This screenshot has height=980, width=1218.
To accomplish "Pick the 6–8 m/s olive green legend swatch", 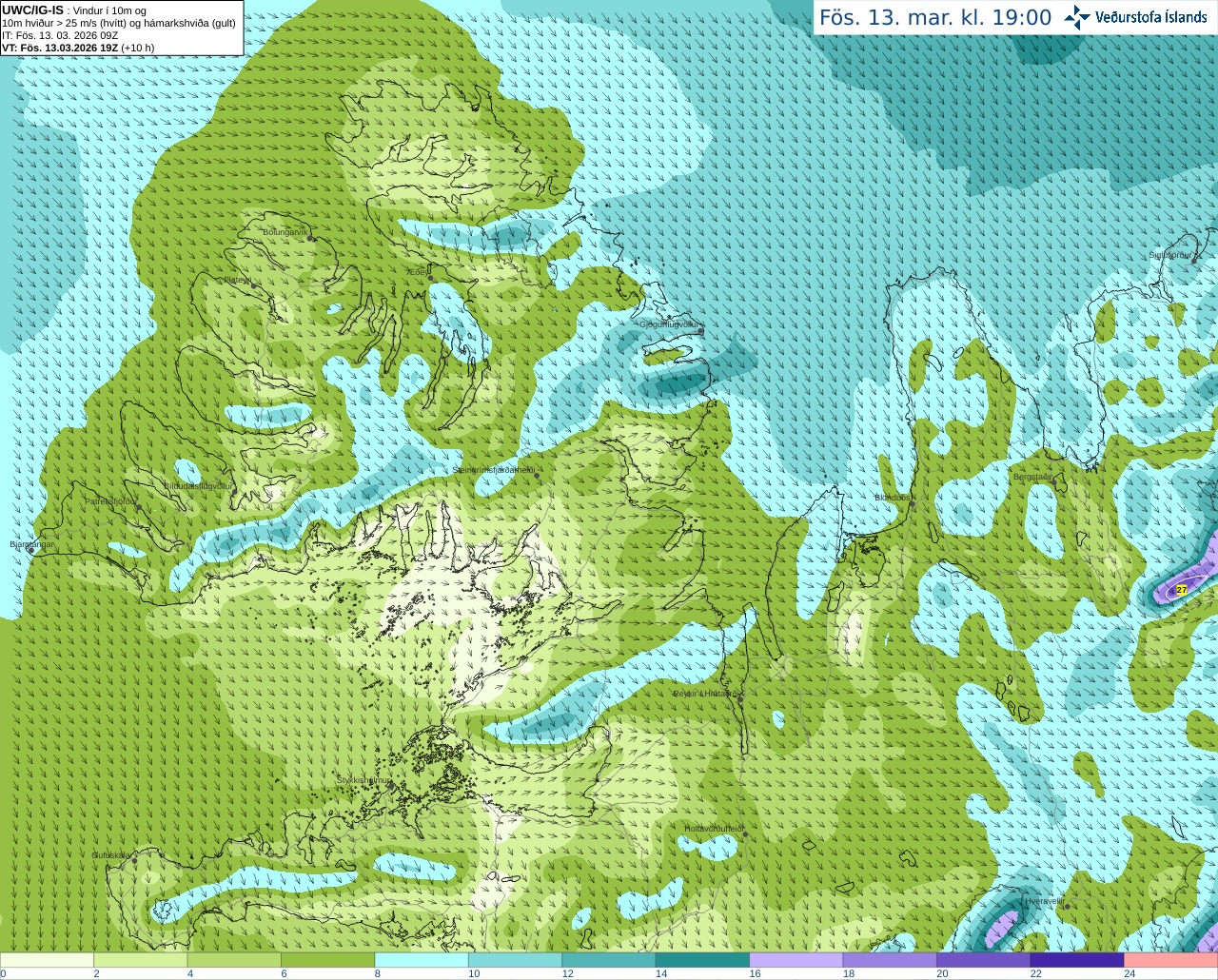I will pos(327,960).
